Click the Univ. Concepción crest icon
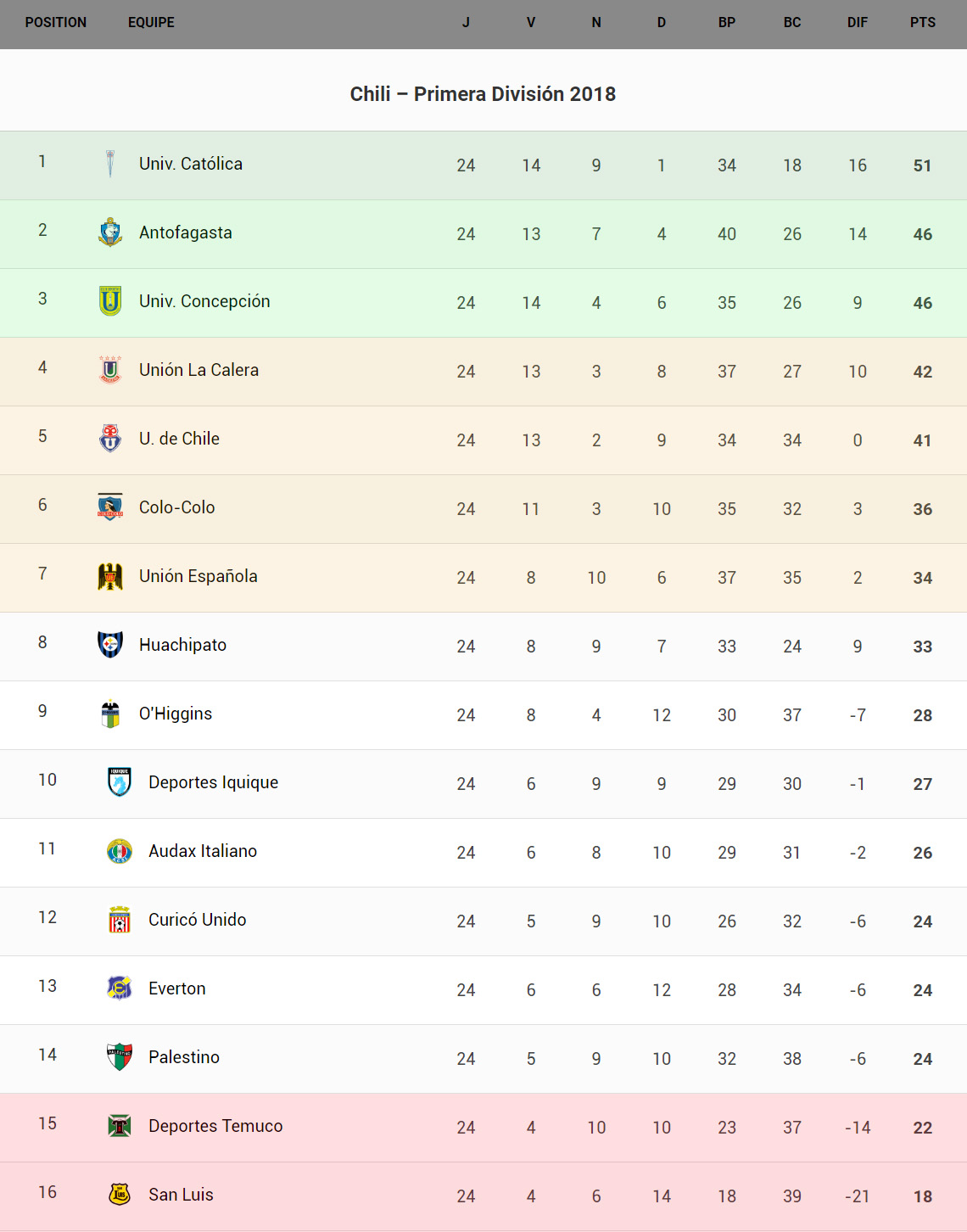 (x=110, y=301)
